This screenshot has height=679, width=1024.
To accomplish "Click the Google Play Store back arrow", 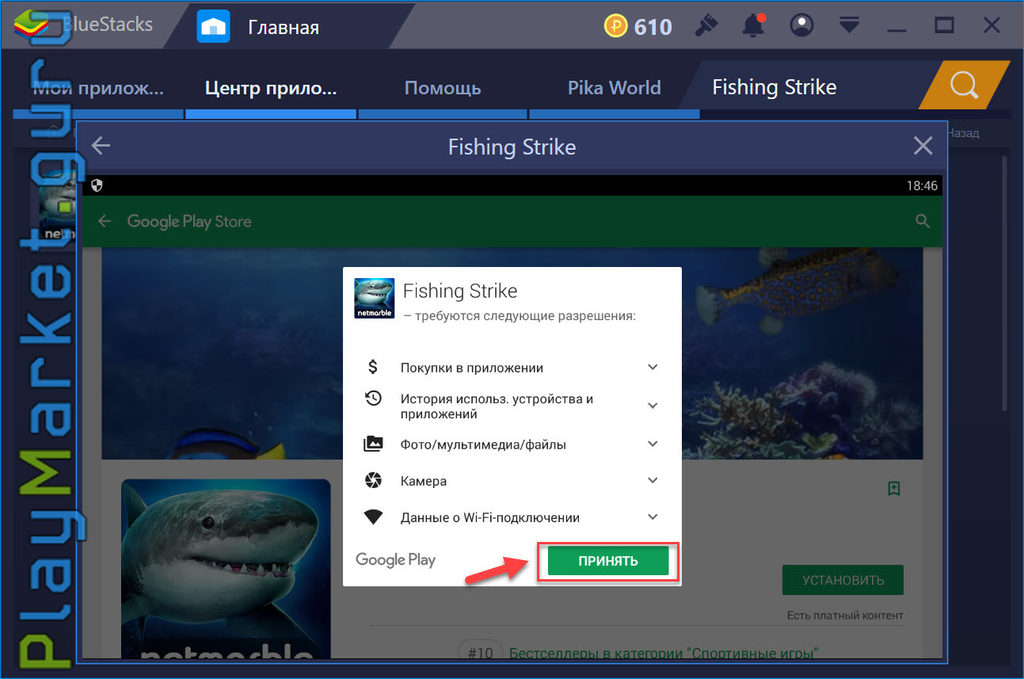I will (x=104, y=221).
